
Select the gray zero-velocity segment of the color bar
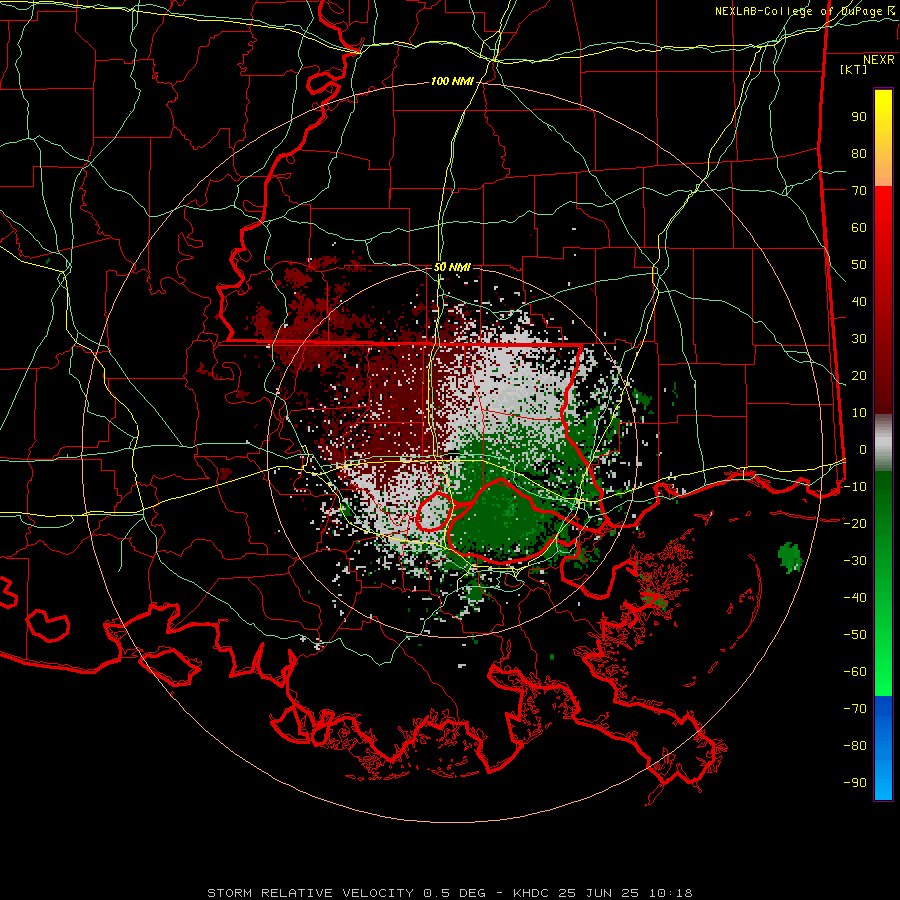(x=883, y=443)
